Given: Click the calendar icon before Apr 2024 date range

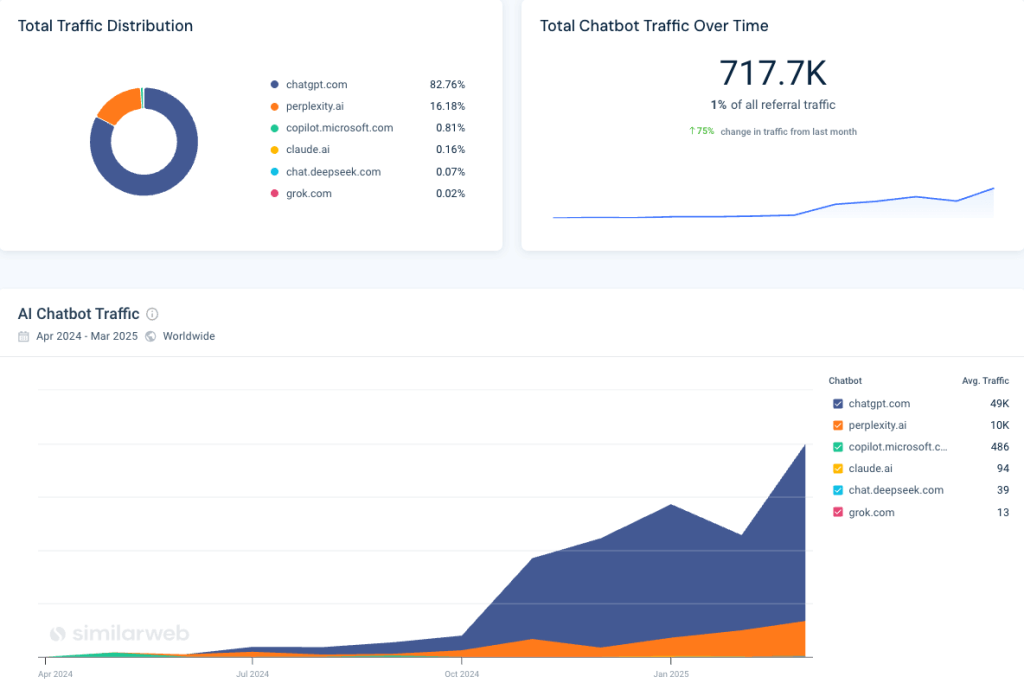Looking at the screenshot, I should tap(22, 336).
